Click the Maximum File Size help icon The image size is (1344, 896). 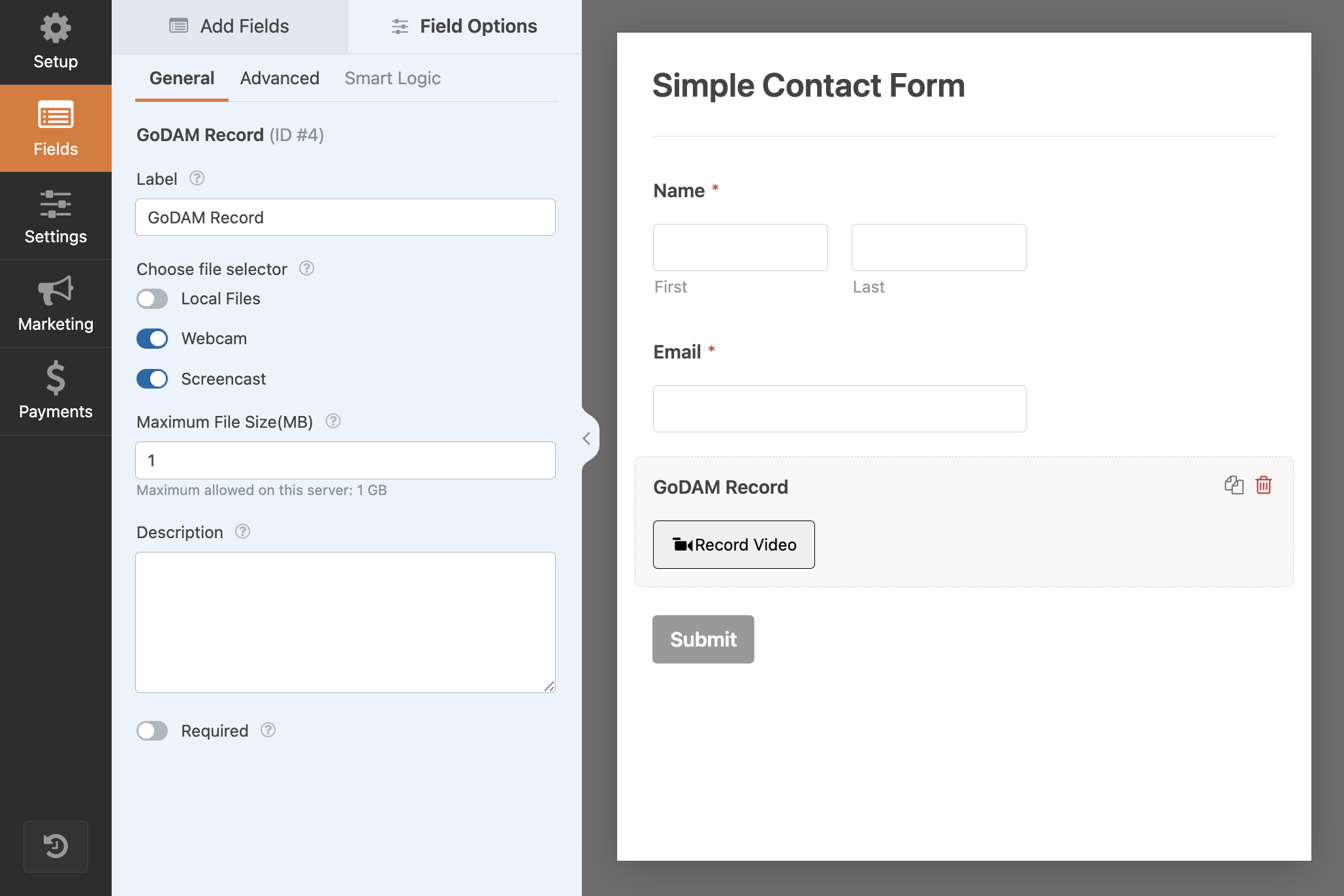333,421
